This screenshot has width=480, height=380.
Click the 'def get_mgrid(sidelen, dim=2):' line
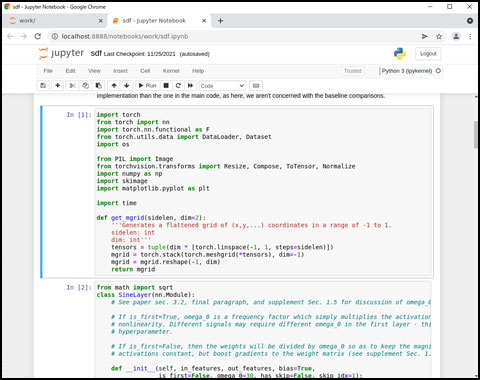(151, 218)
